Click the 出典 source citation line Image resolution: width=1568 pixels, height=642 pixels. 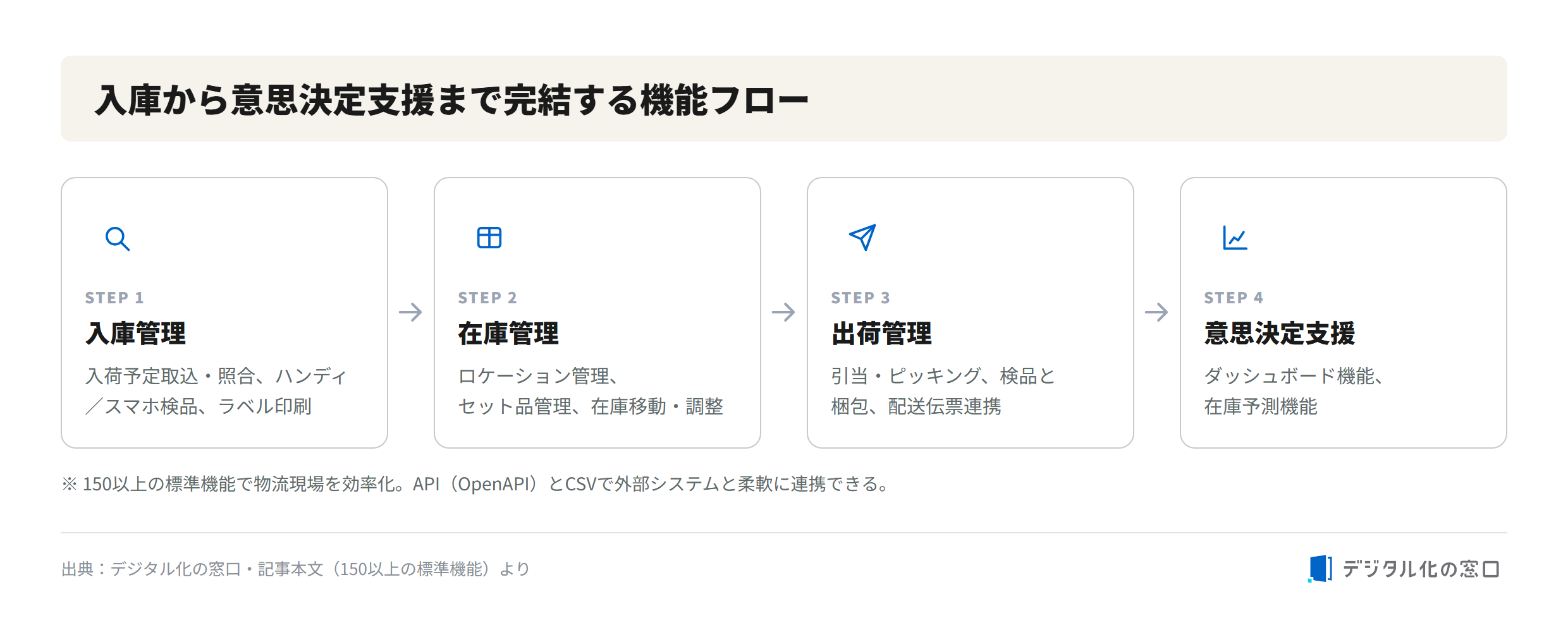click(x=295, y=569)
